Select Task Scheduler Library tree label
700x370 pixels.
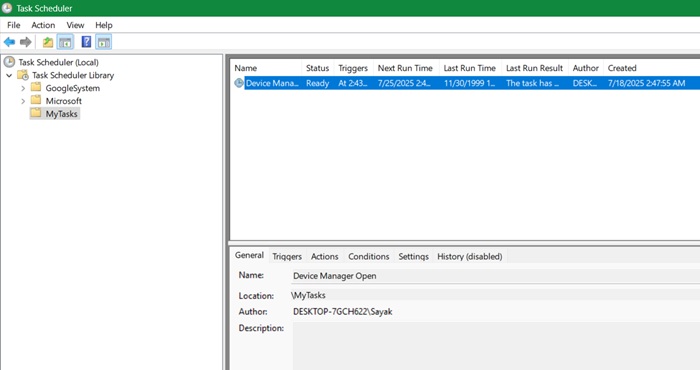[x=73, y=75]
